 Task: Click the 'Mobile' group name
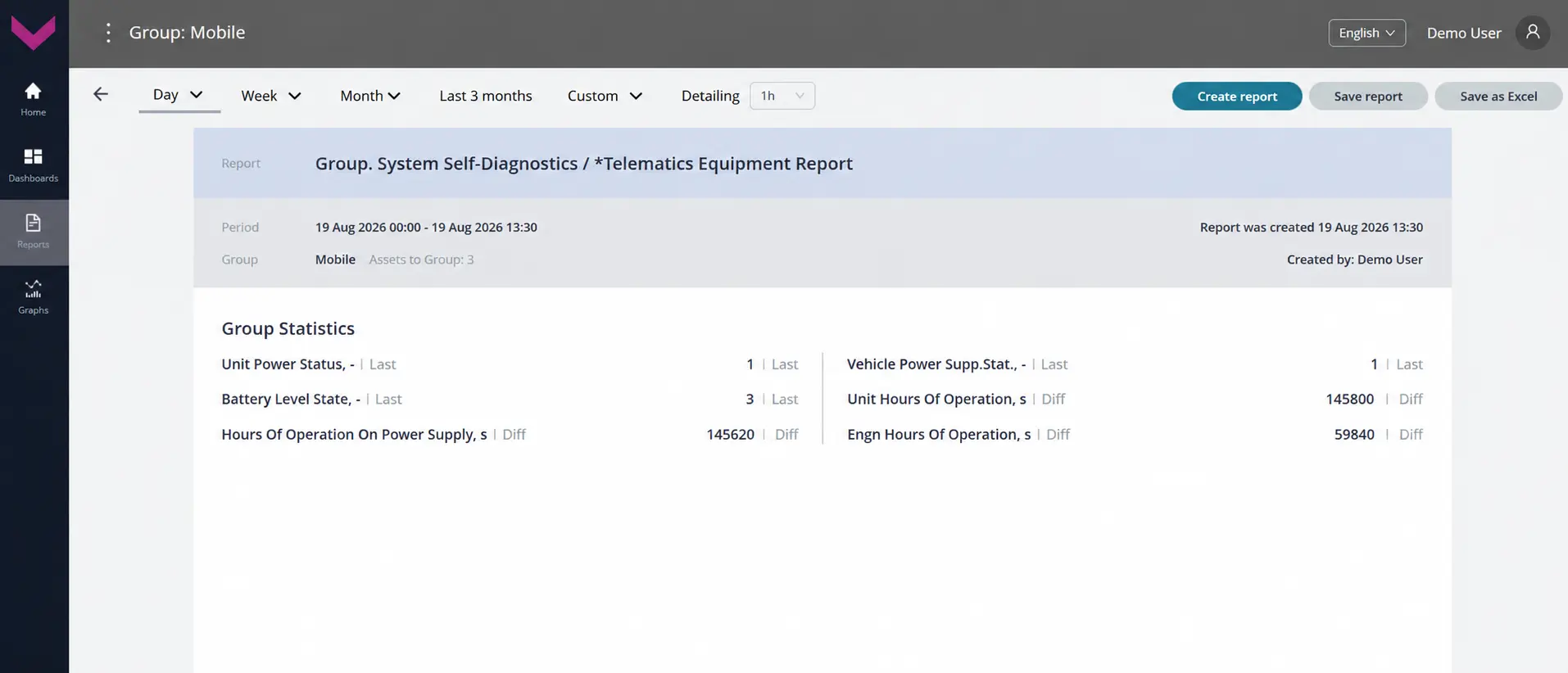[335, 260]
